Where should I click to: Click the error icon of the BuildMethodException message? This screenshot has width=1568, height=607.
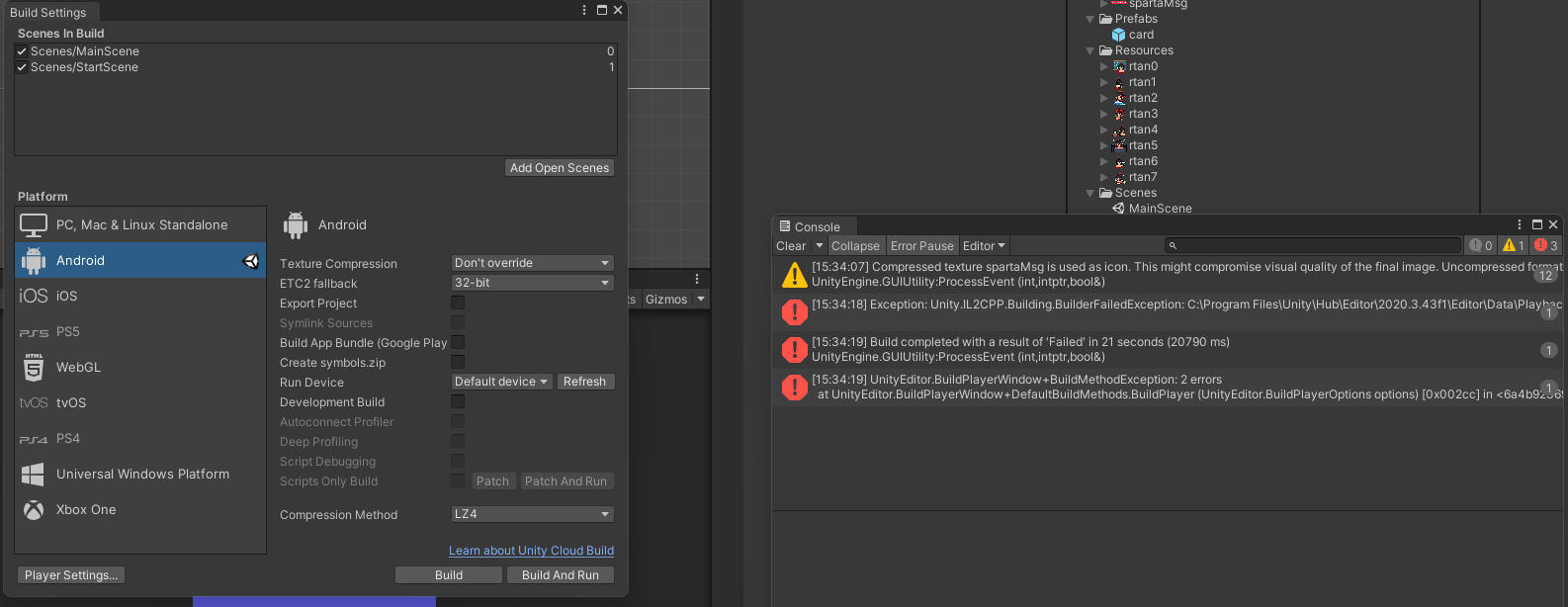tap(795, 388)
